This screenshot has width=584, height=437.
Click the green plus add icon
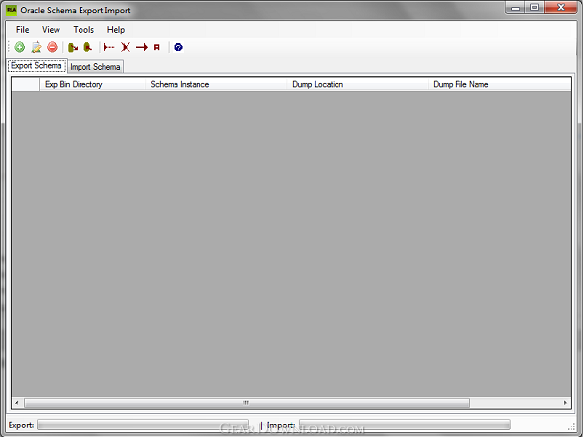[x=20, y=47]
